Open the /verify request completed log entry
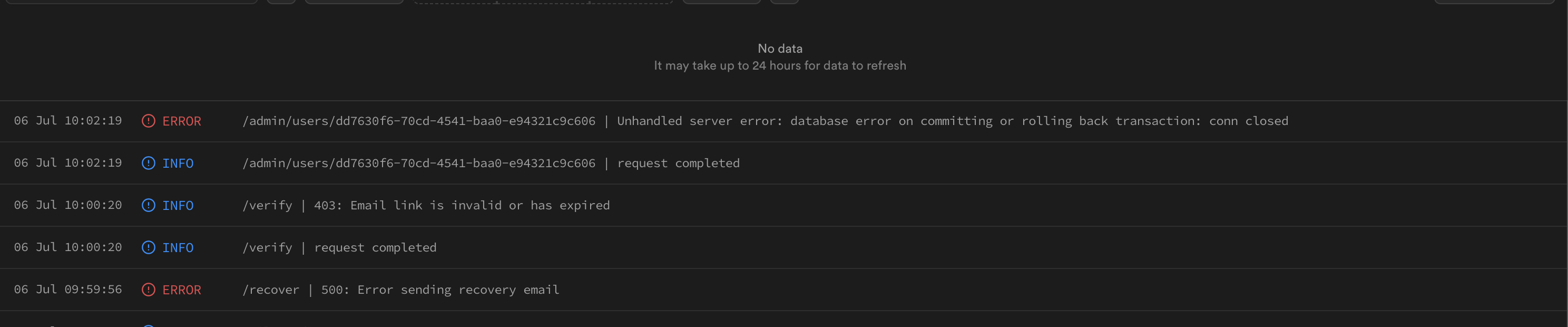1568x327 pixels. tap(339, 247)
